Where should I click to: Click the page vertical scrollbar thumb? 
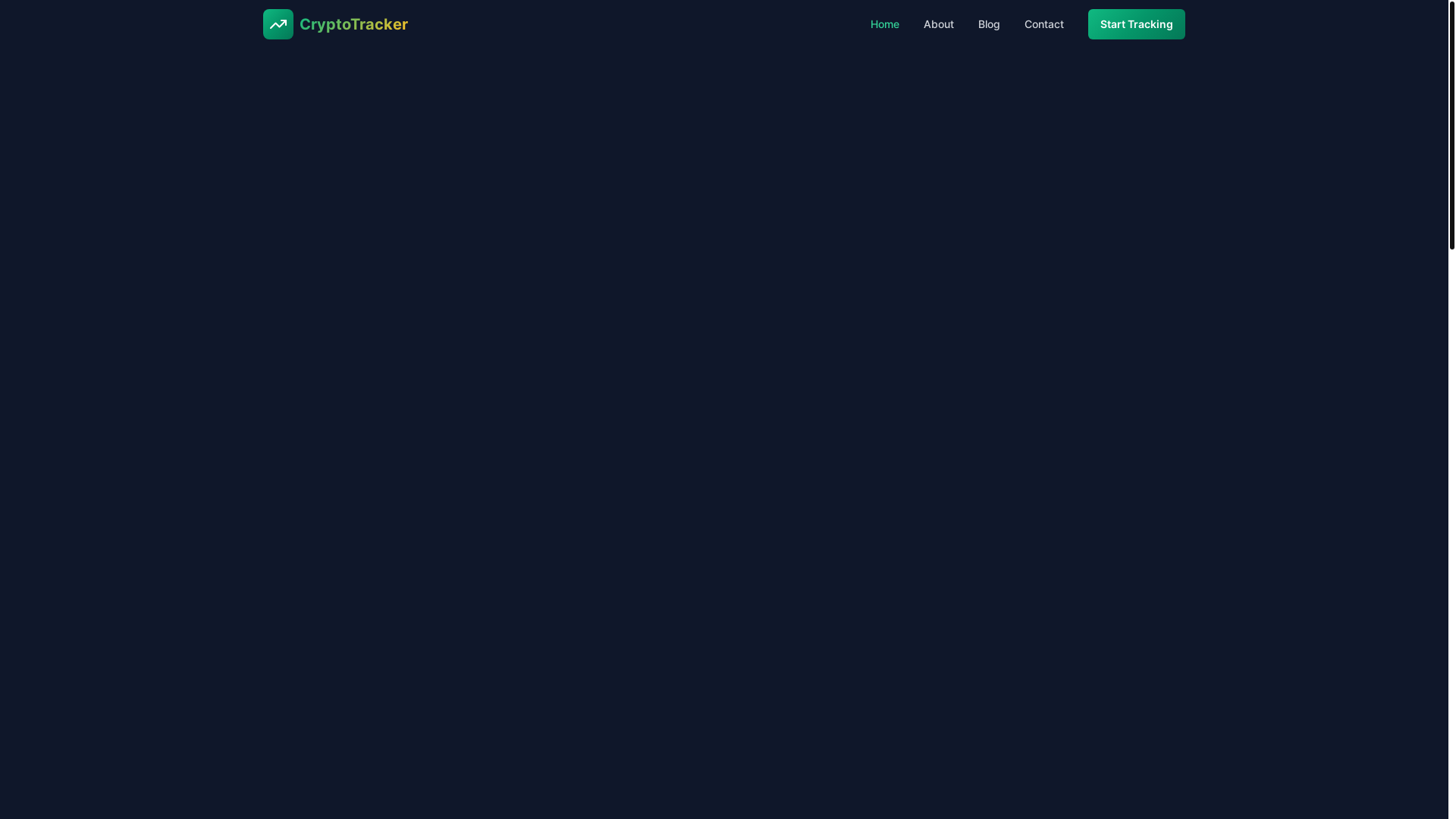pyautogui.click(x=1451, y=125)
